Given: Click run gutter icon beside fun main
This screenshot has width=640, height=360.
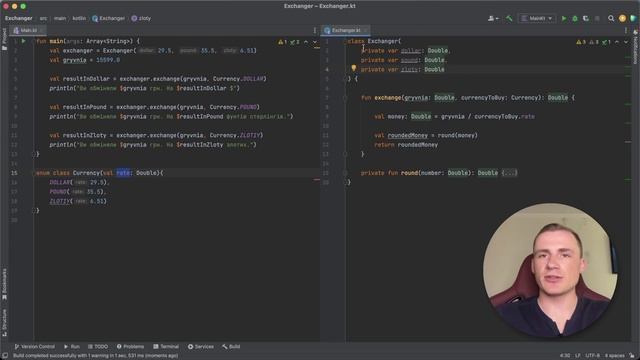Looking at the screenshot, I should (24, 41).
